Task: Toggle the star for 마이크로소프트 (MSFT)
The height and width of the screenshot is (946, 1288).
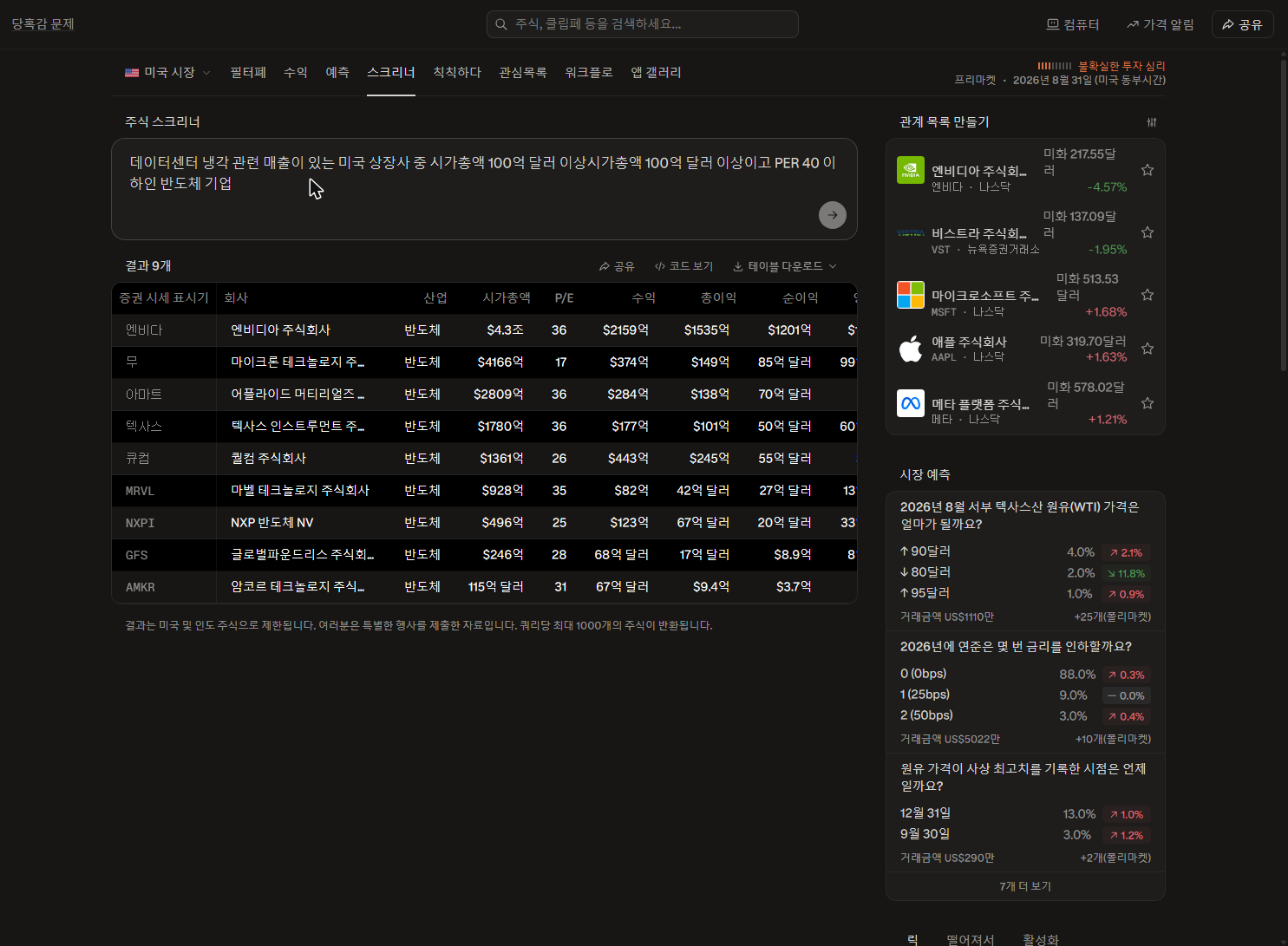Action: pyautogui.click(x=1147, y=295)
